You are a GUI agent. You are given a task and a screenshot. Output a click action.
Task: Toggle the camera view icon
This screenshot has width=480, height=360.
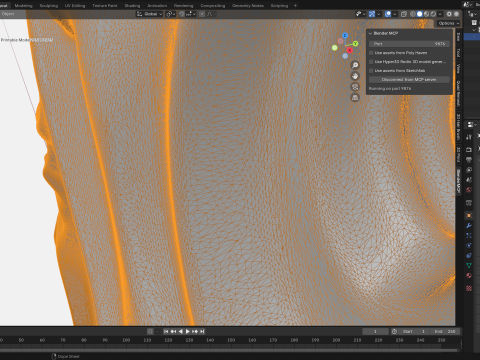(x=355, y=87)
